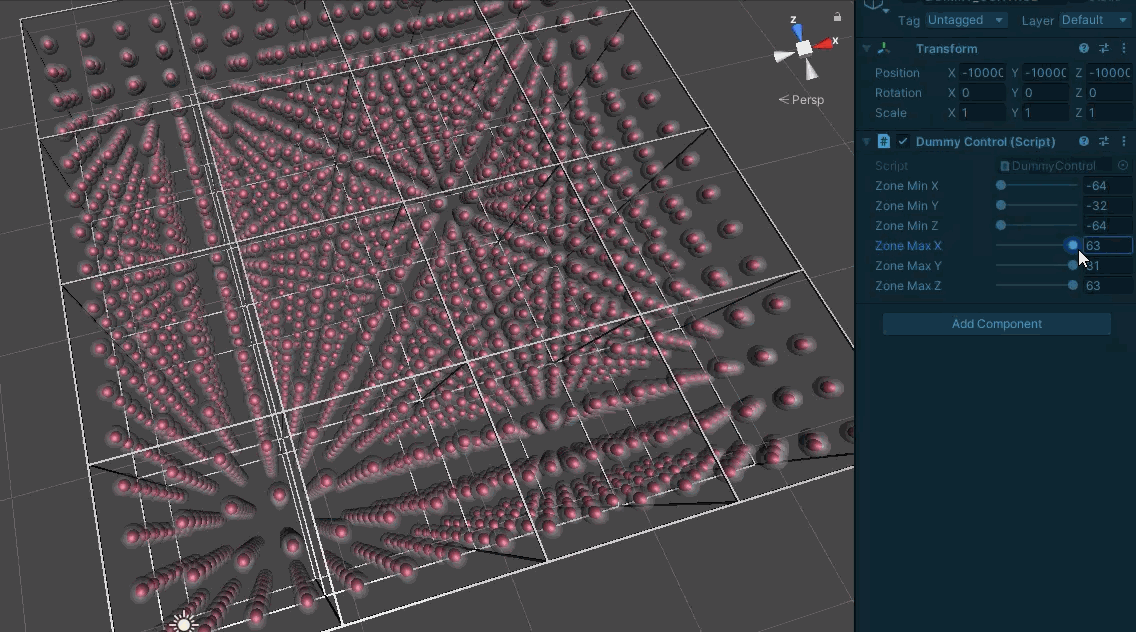Click the Zone Min X value field
The width and height of the screenshot is (1136, 632).
pos(1108,186)
